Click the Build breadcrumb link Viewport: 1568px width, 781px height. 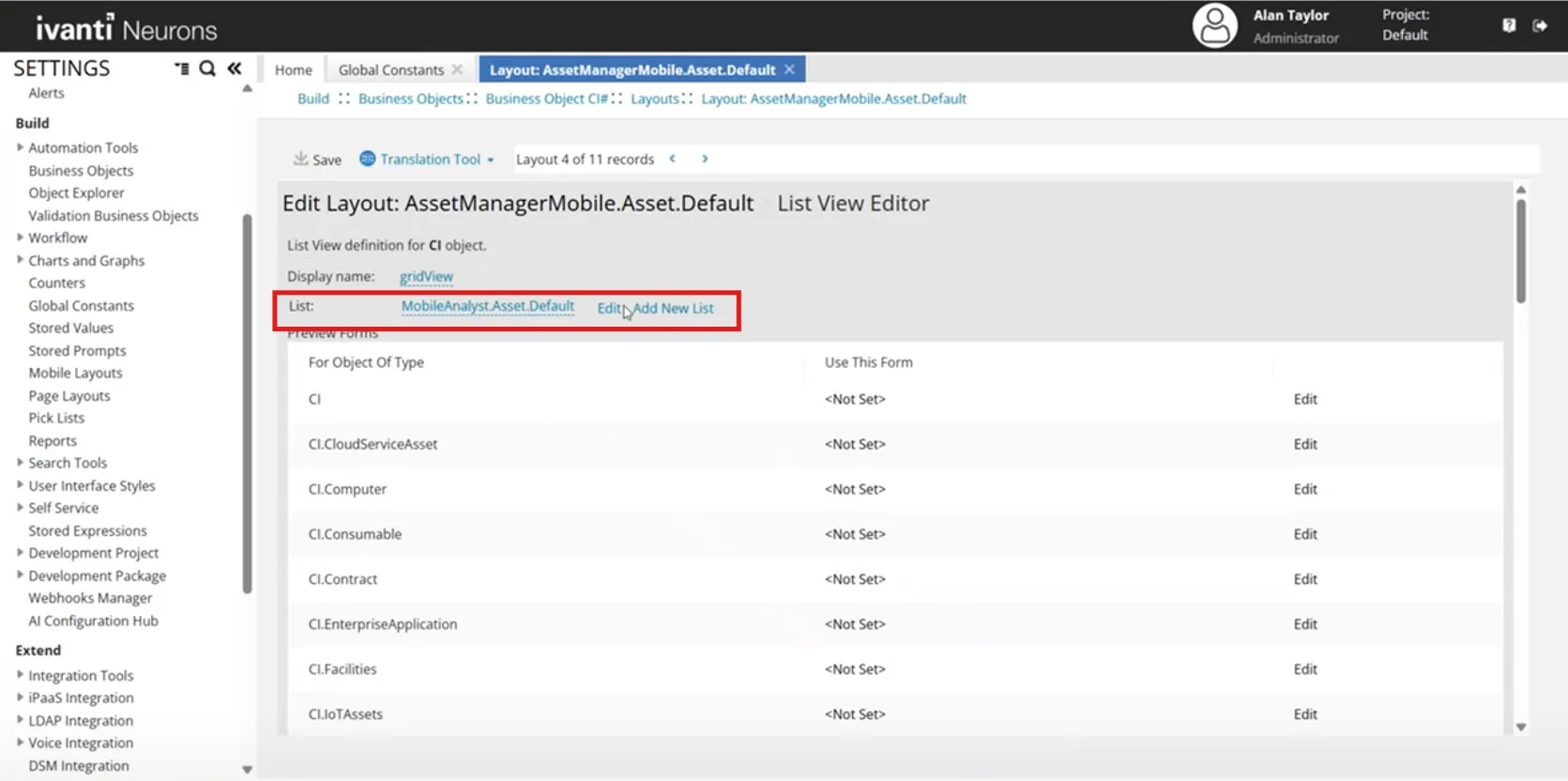point(313,99)
